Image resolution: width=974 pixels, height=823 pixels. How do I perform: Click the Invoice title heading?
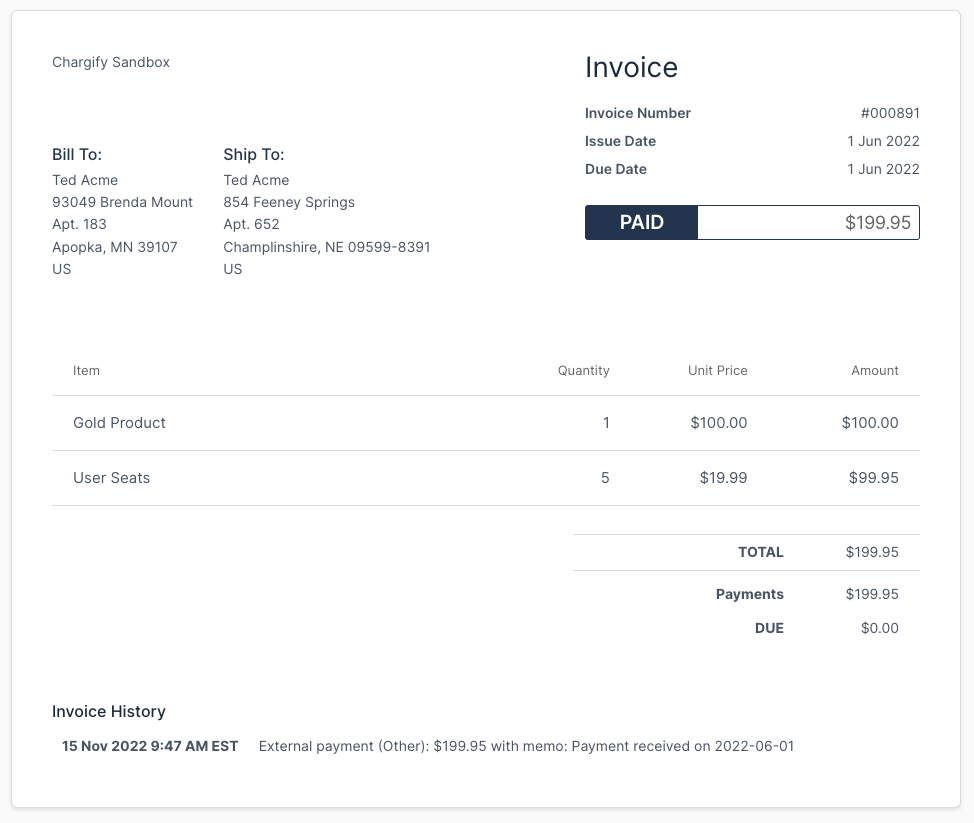coord(632,68)
